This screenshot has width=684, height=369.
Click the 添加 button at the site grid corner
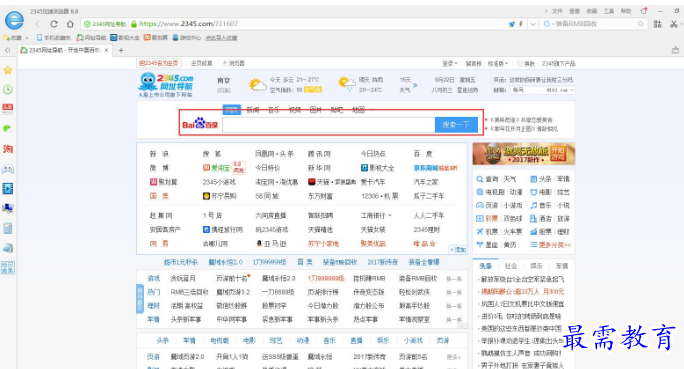pyautogui.click(x=458, y=249)
